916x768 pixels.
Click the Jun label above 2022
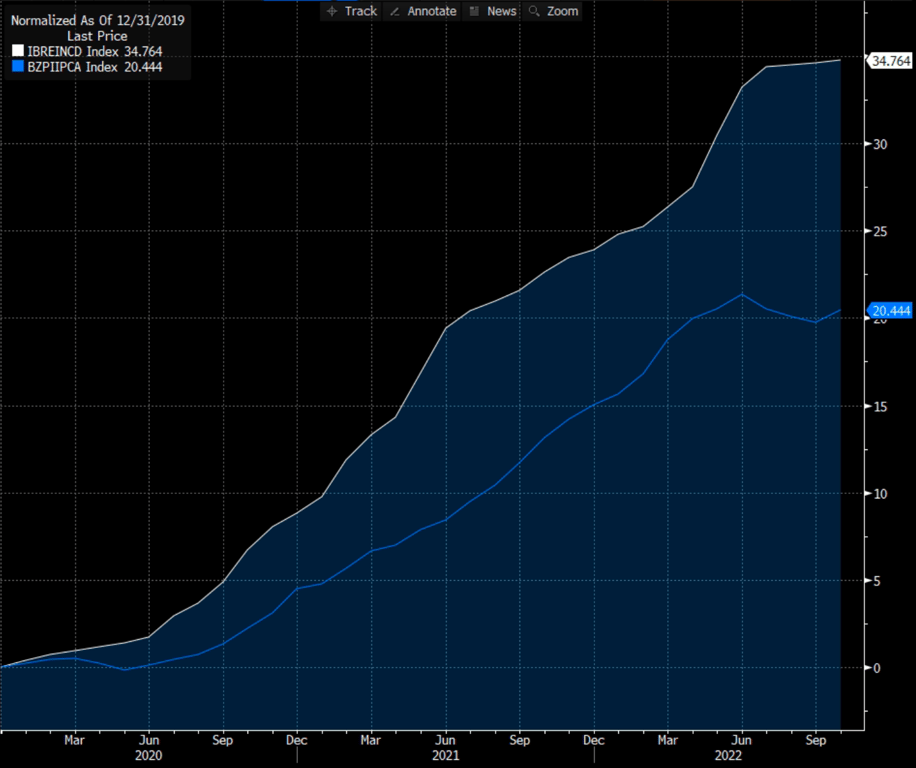(742, 740)
